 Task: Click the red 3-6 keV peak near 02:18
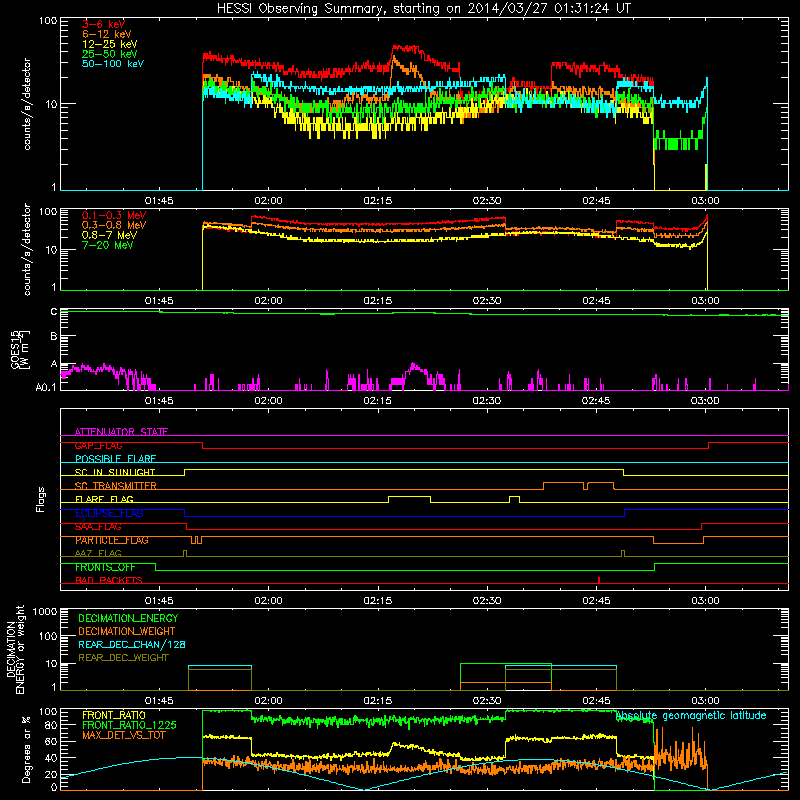coord(406,48)
